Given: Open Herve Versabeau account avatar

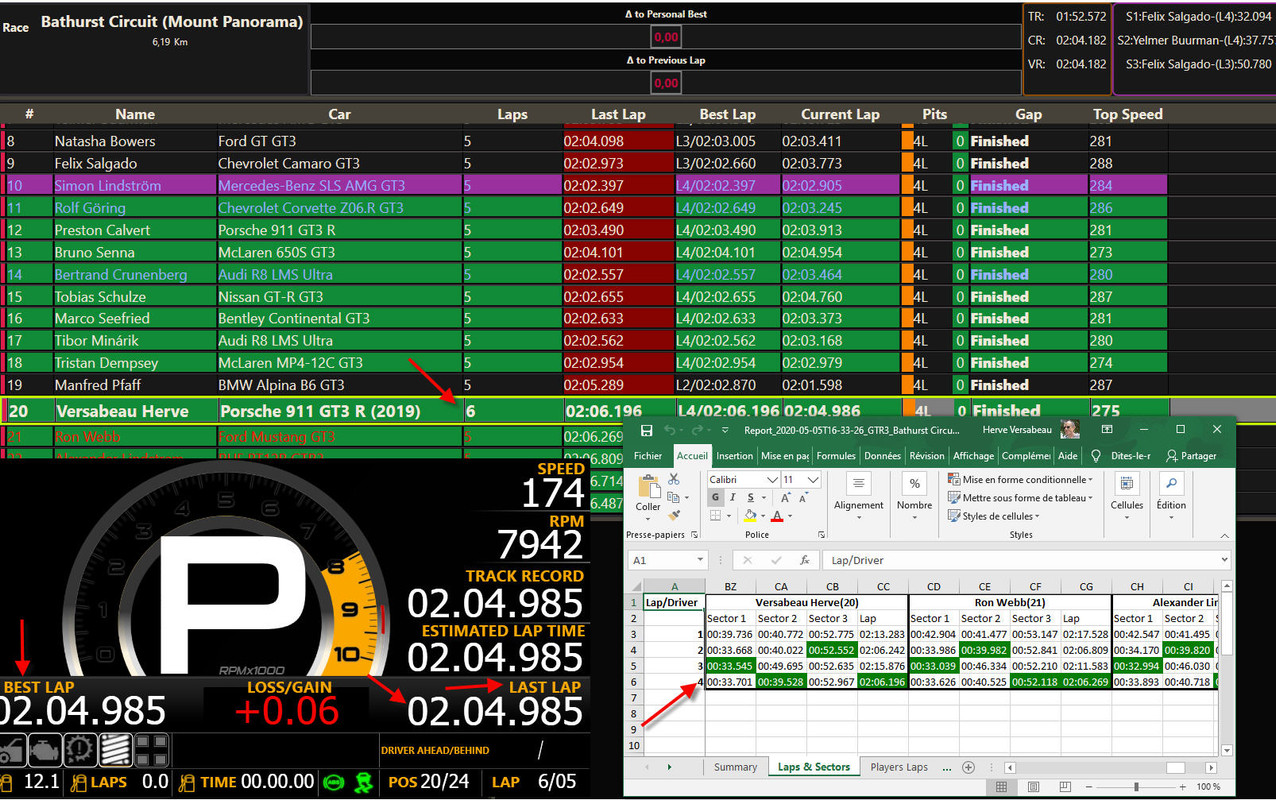Looking at the screenshot, I should tap(1070, 430).
